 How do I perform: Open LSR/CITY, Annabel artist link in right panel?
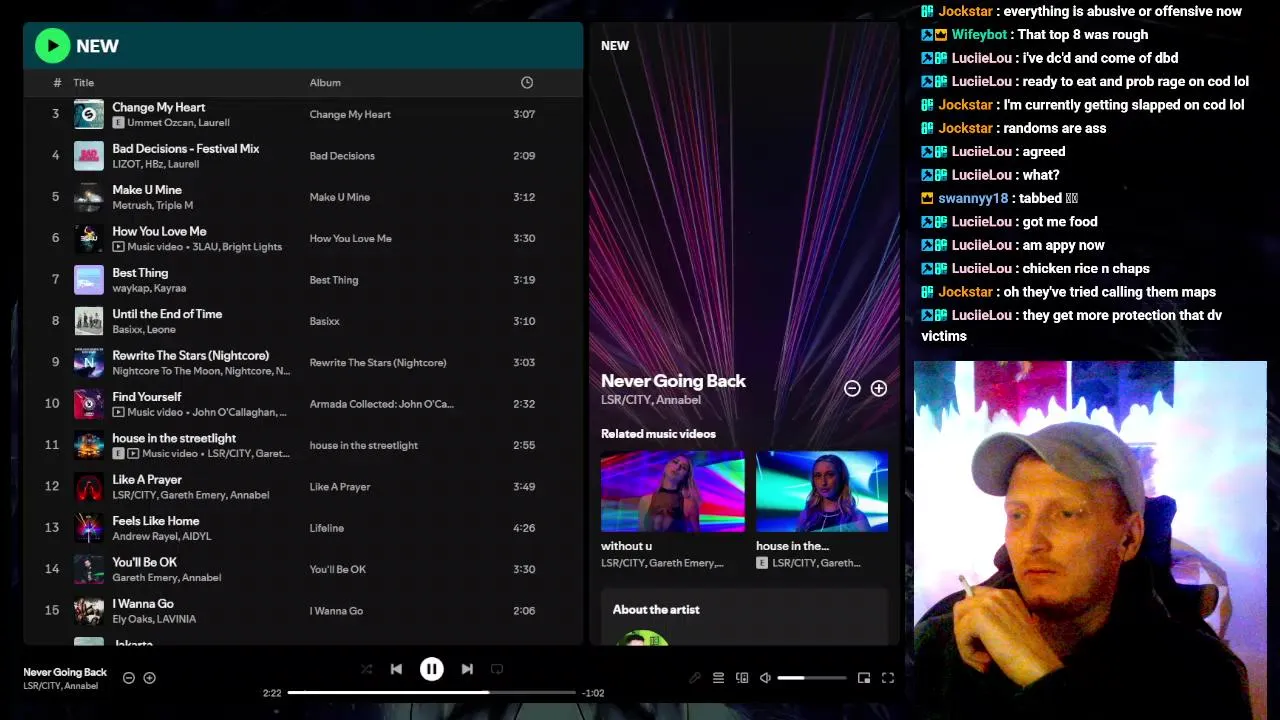coord(651,400)
